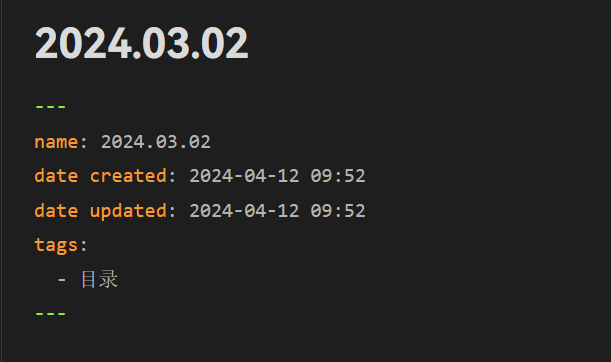Select the 目录 tag entry
The height and width of the screenshot is (362, 611).
click(x=99, y=279)
